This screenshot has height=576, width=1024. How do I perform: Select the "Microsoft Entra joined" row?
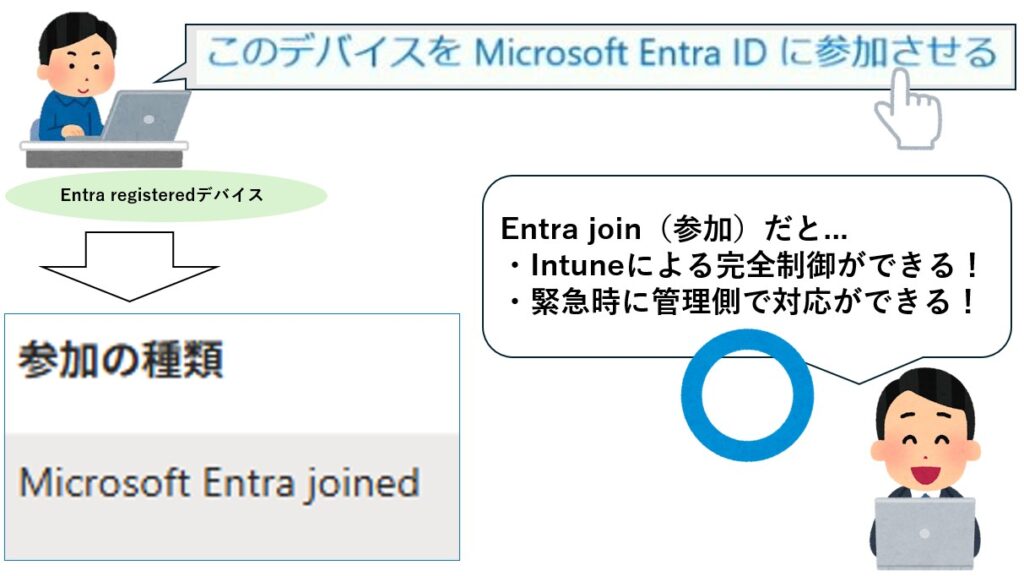[219, 483]
